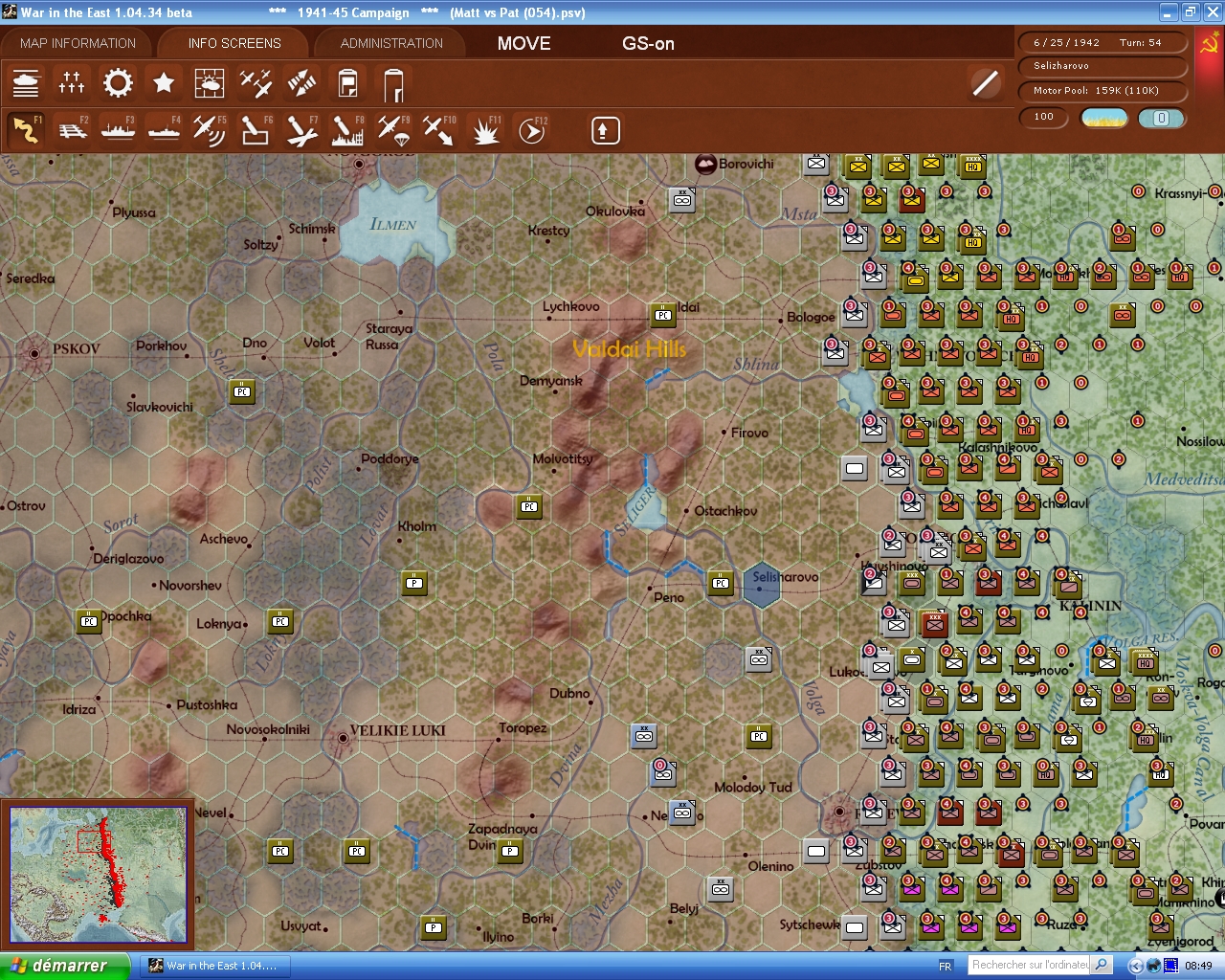Click the crossed satellite-style icon in top toolbar
This screenshot has width=1225, height=980.
pos(301,83)
